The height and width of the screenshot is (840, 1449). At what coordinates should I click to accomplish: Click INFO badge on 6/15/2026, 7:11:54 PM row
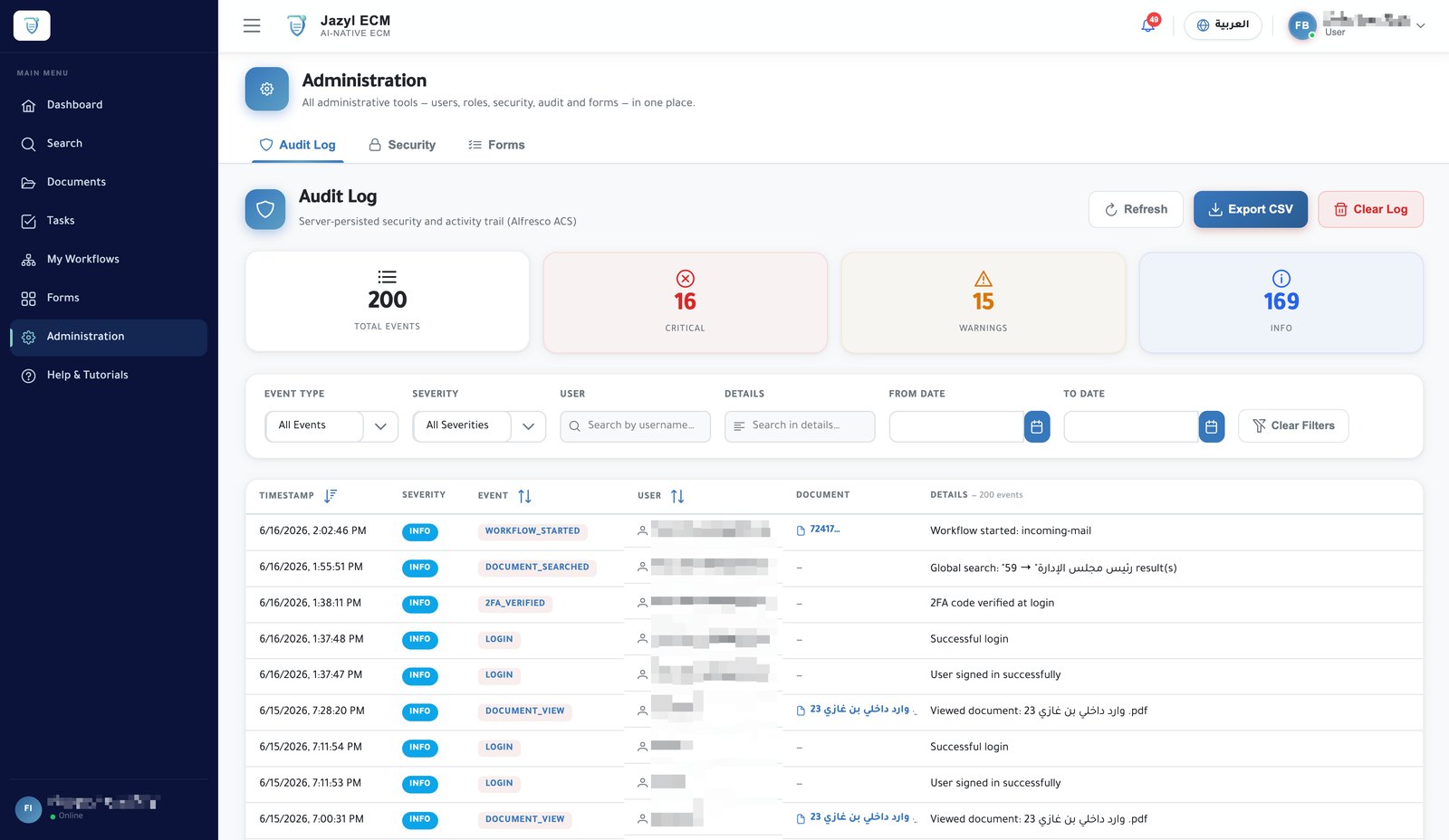pyautogui.click(x=420, y=748)
